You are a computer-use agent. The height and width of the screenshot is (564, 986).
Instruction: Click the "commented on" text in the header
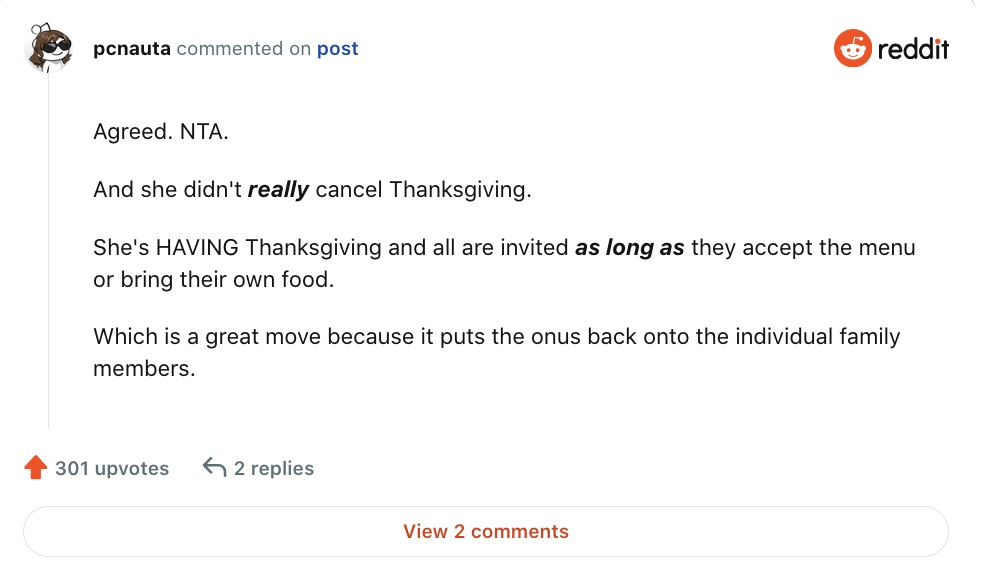click(x=244, y=49)
